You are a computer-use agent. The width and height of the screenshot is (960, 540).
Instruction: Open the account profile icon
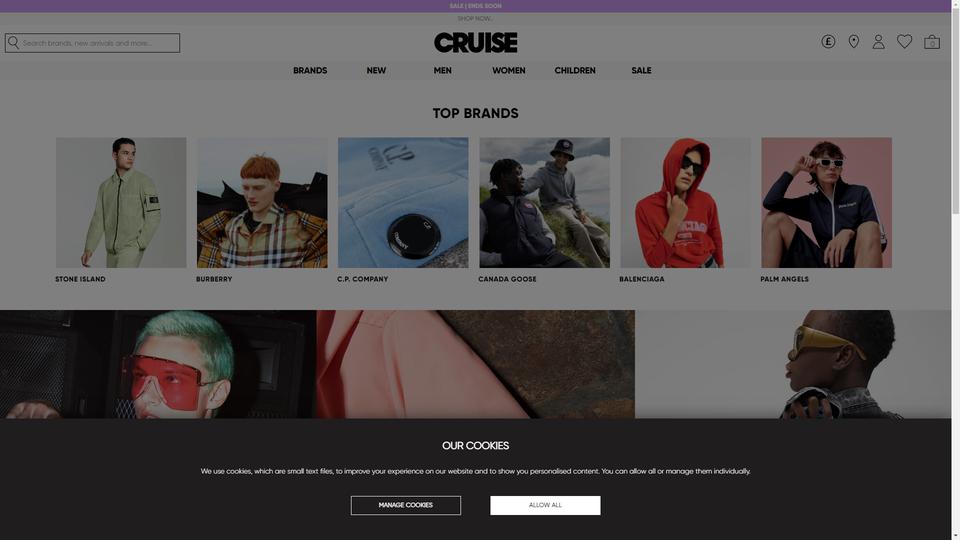tap(879, 42)
